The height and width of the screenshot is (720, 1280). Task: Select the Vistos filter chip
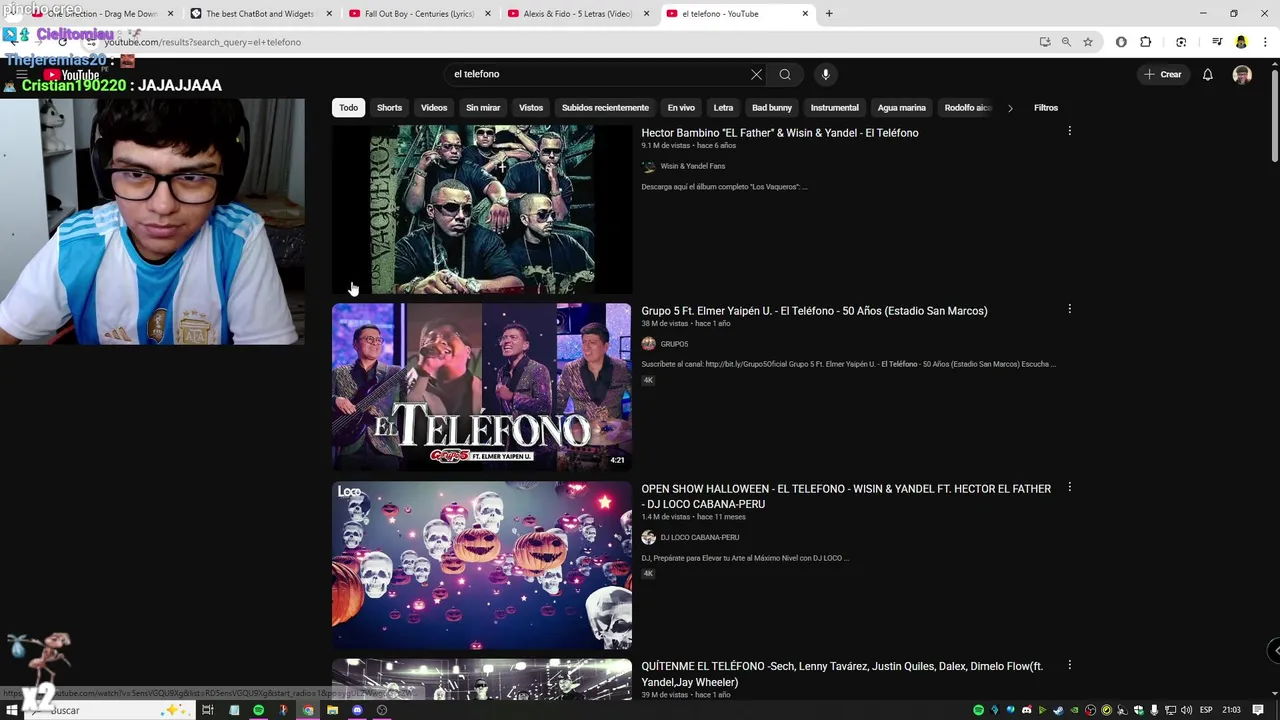pos(531,108)
